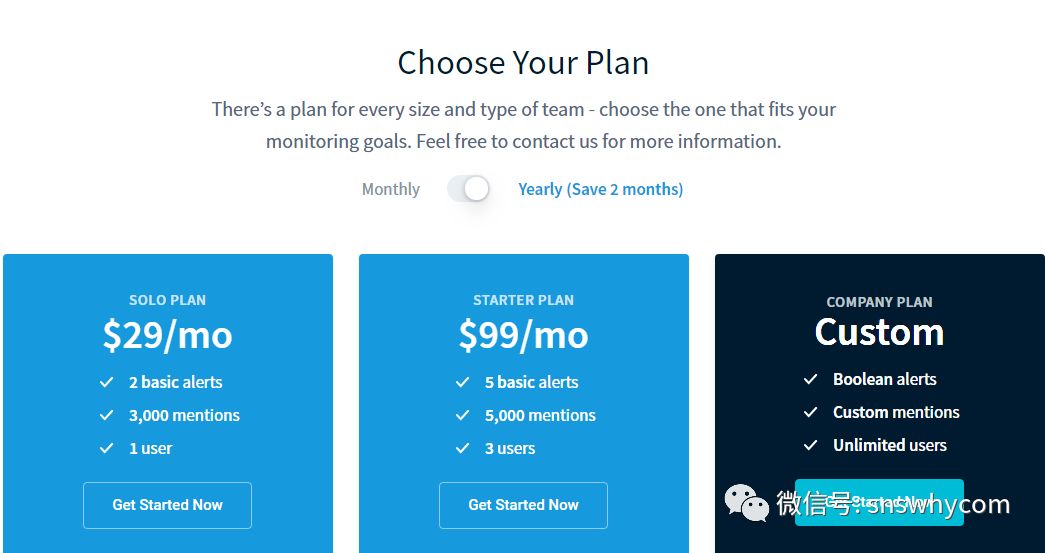The width and height of the screenshot is (1045, 553).
Task: Click the $29/mo Solo Plan price
Action: 167,336
